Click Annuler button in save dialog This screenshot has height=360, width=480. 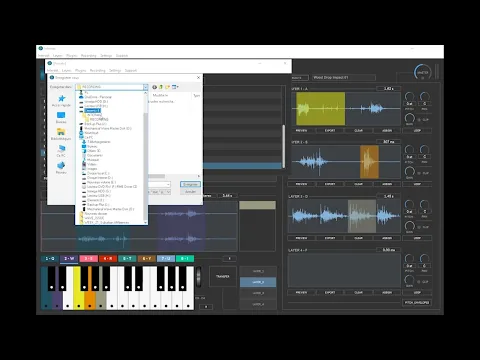190,192
